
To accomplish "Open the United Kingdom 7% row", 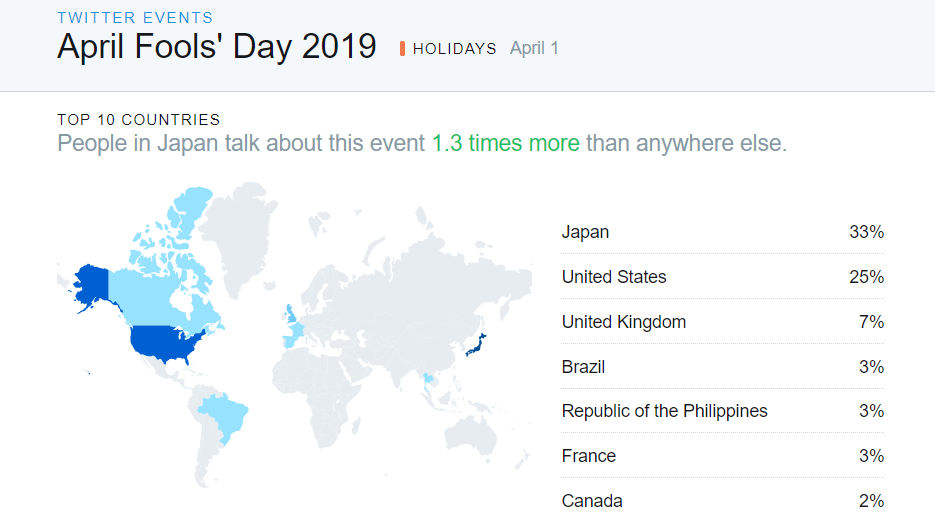I will [723, 322].
